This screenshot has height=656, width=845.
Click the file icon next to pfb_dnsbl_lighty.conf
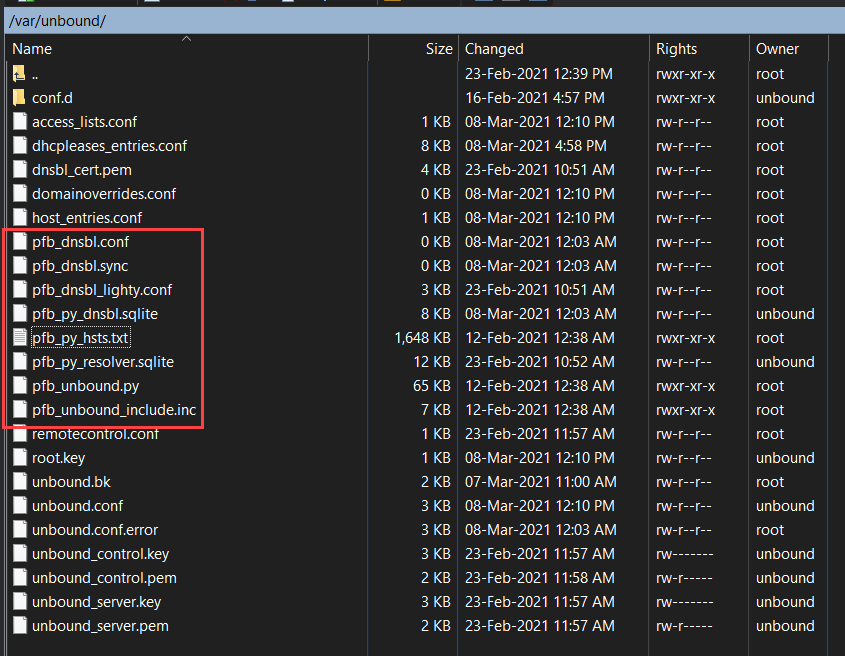[x=20, y=289]
